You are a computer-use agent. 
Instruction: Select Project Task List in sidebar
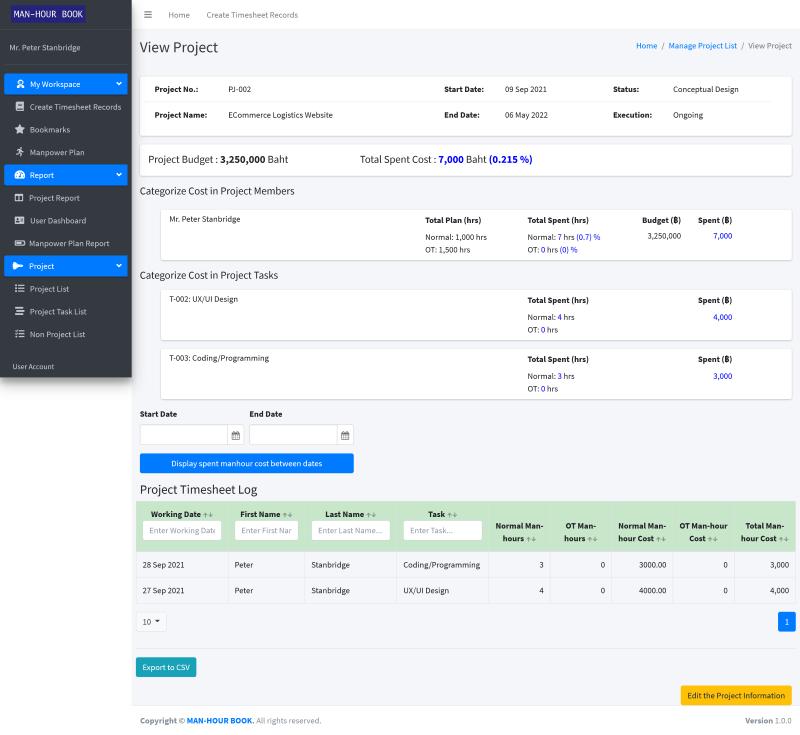click(58, 312)
